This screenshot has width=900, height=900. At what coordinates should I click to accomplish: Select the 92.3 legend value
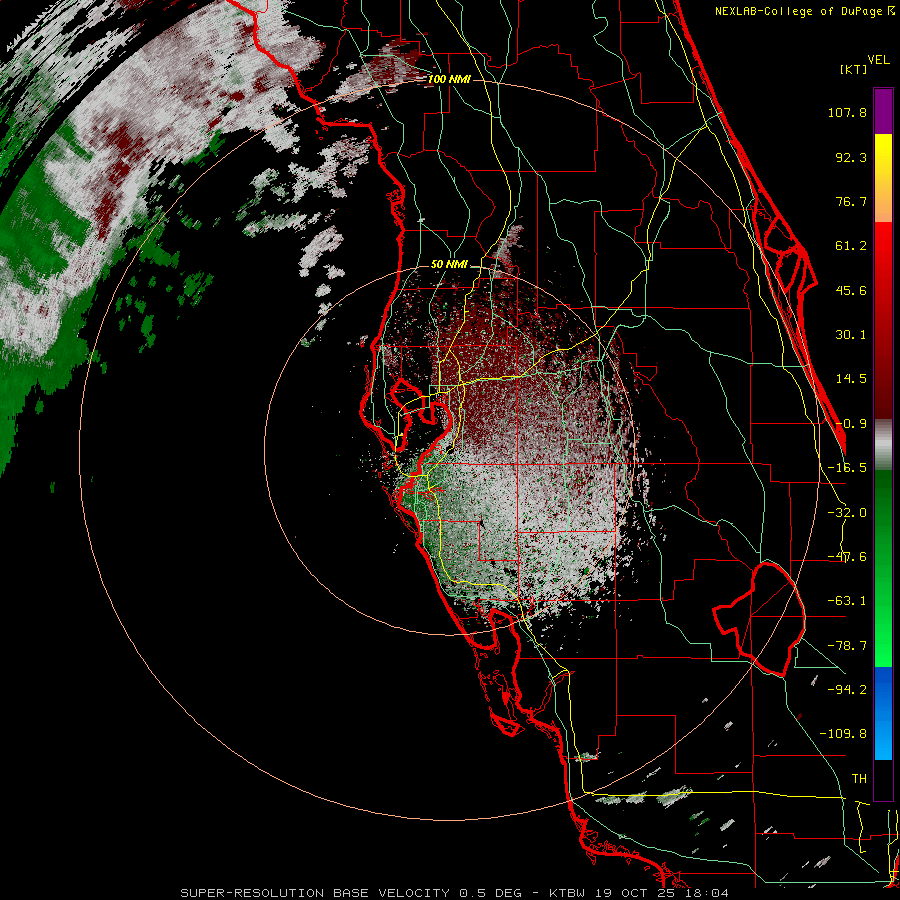click(x=851, y=157)
